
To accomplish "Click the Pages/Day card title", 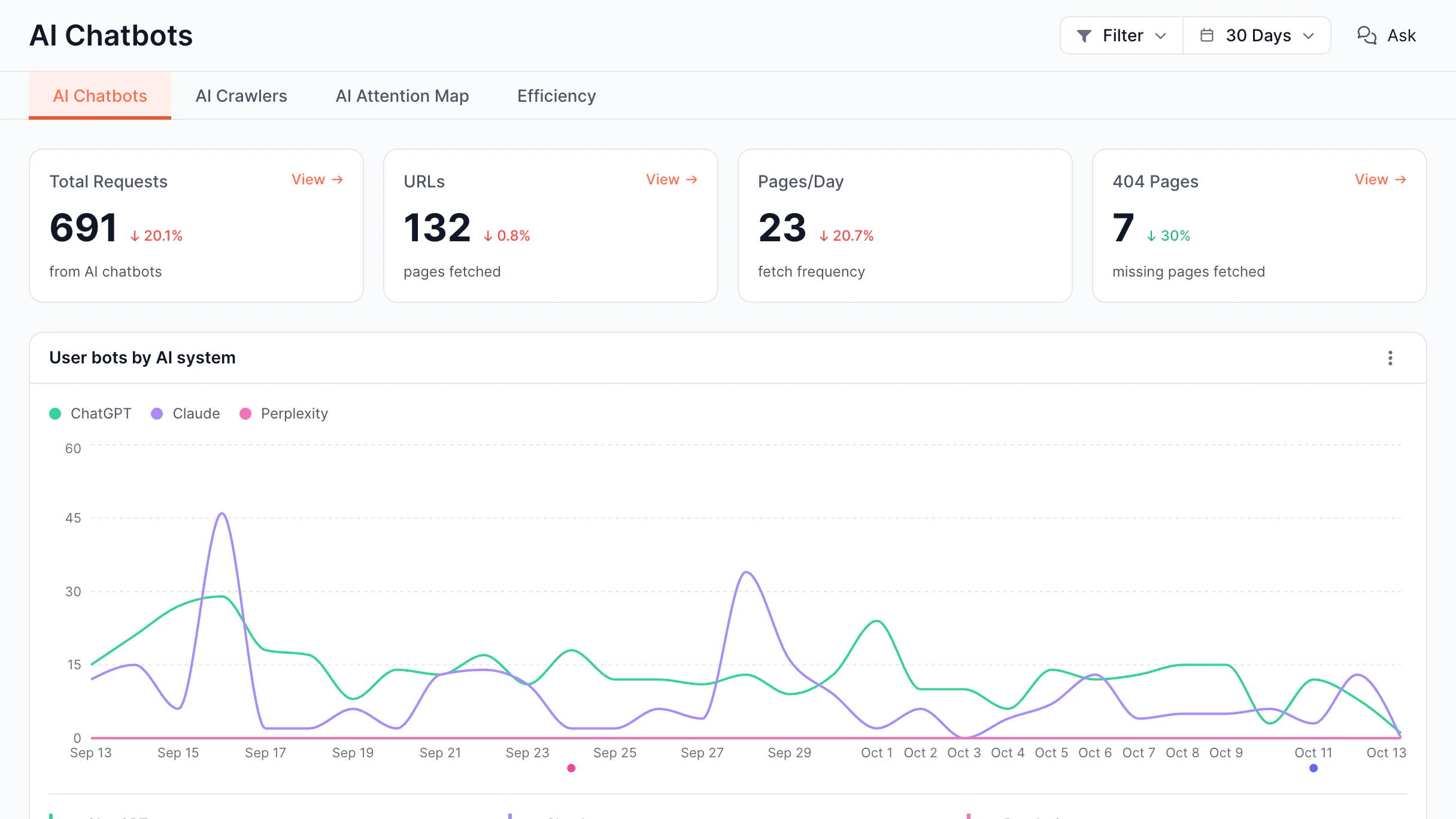I will point(801,181).
